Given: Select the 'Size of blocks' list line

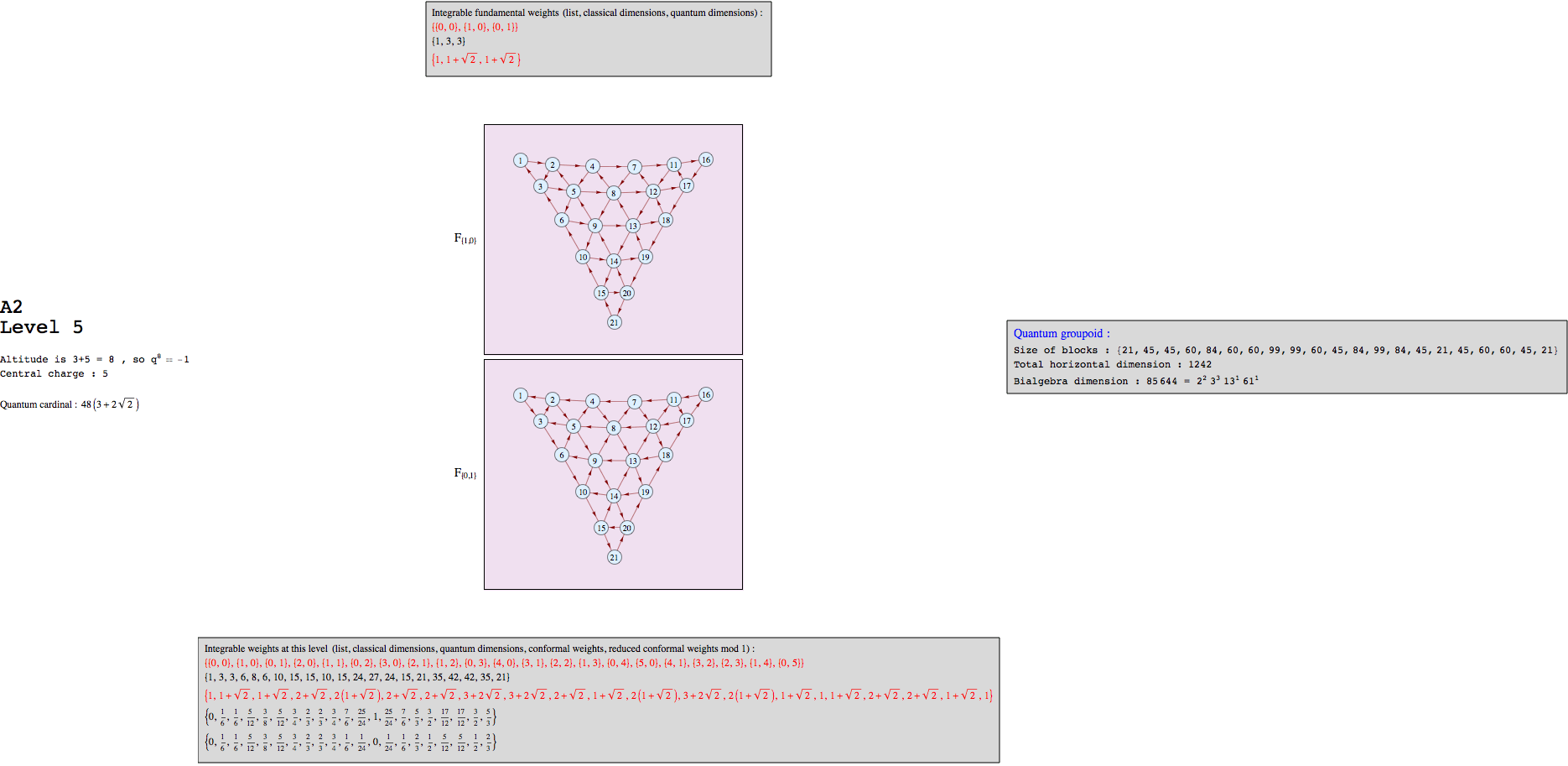Looking at the screenshot, I should click(x=1285, y=350).
